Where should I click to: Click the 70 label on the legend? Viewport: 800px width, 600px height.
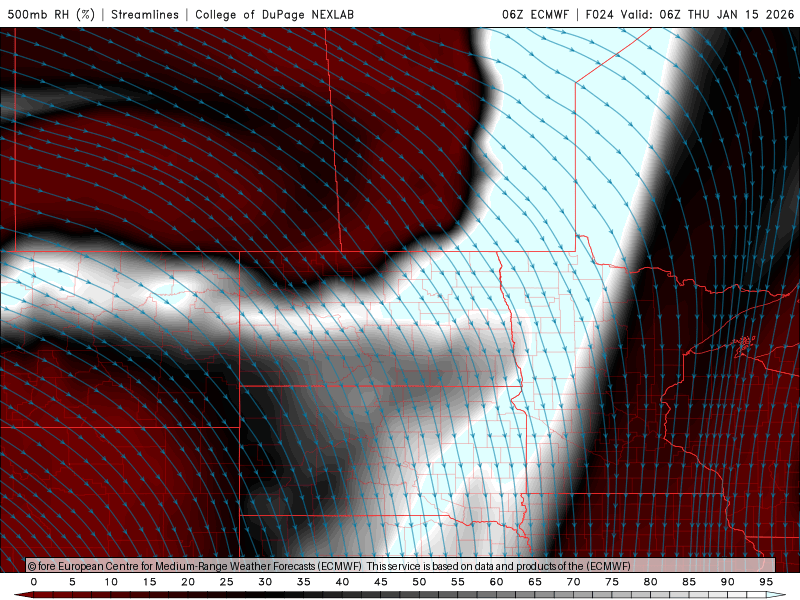(573, 582)
